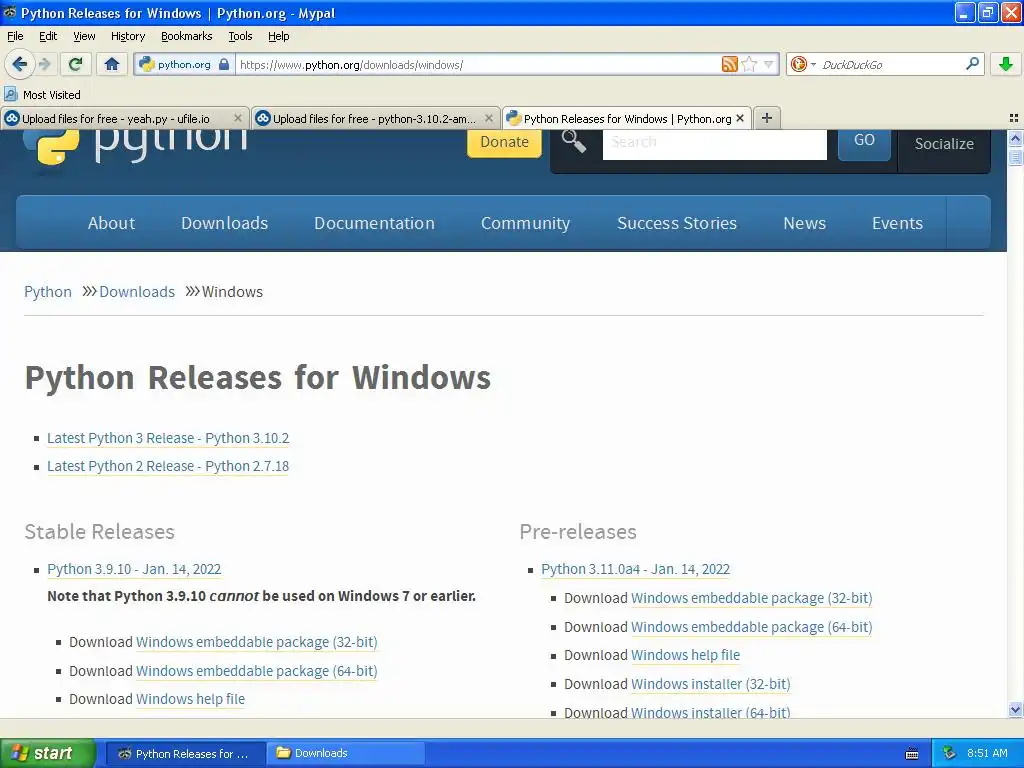Bookmark the page with the star icon

[x=749, y=64]
